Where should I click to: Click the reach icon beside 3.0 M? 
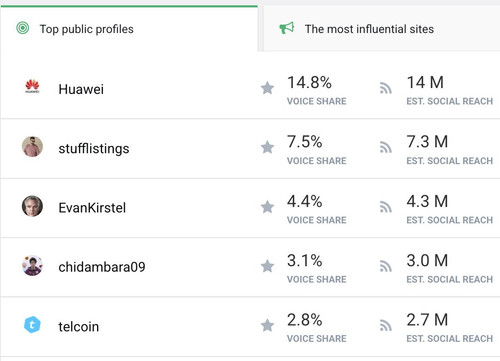pyautogui.click(x=386, y=266)
